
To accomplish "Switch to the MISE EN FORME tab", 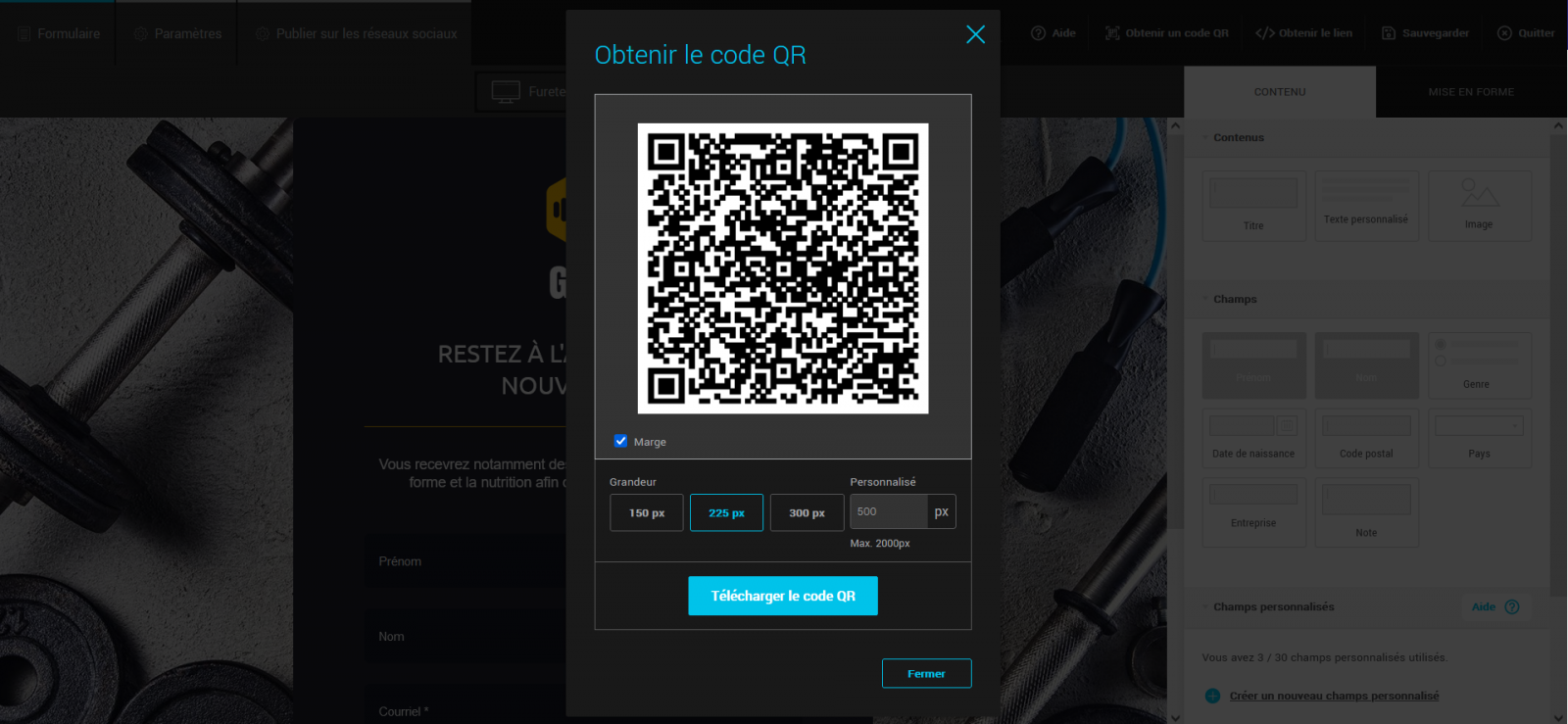I will click(1470, 92).
